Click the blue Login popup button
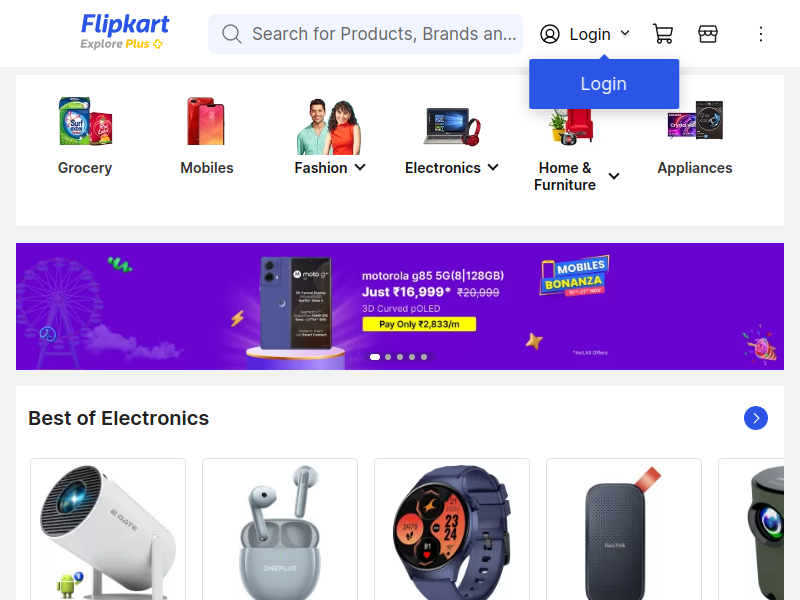The height and width of the screenshot is (600, 800). [604, 84]
